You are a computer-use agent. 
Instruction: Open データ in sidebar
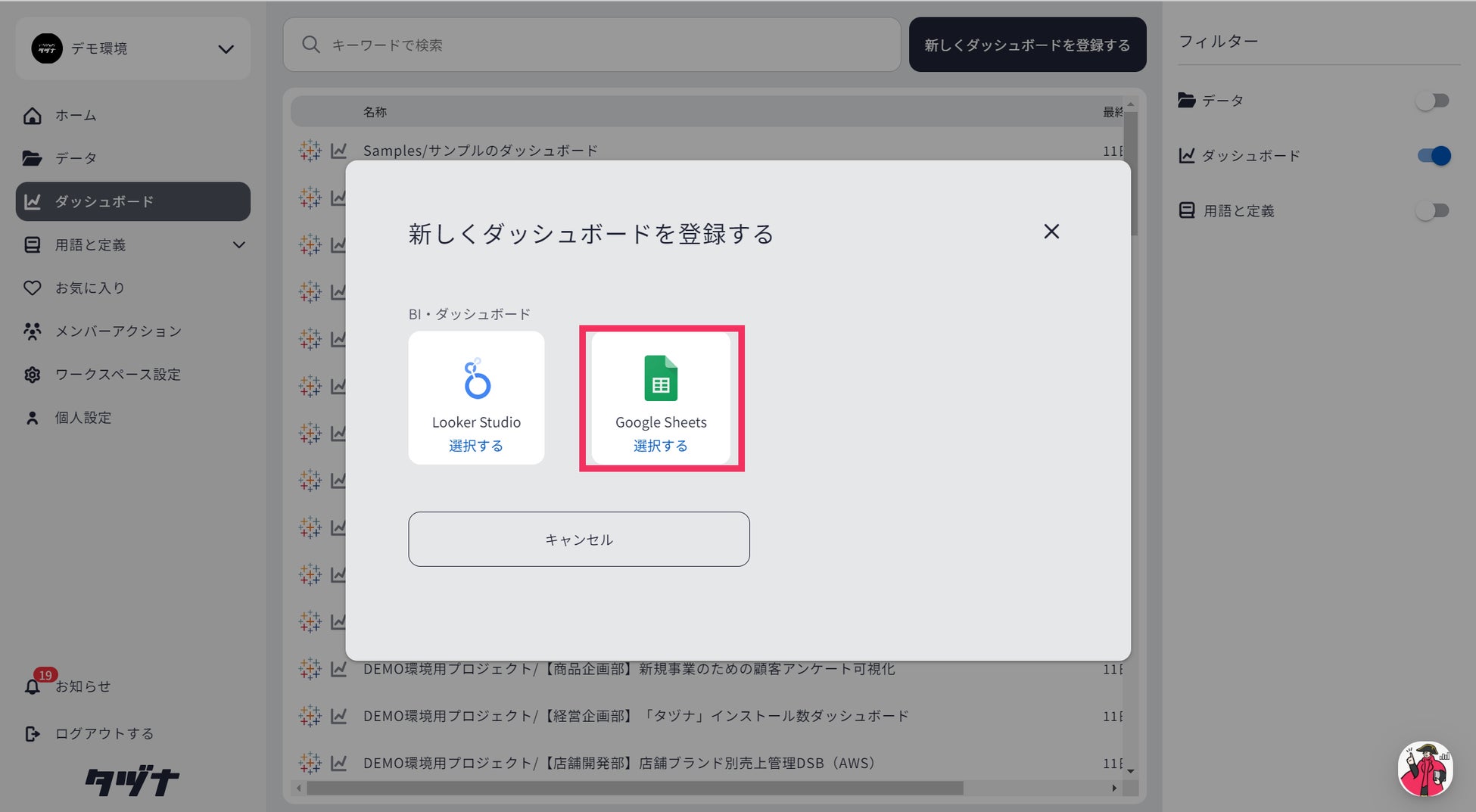pyautogui.click(x=133, y=158)
